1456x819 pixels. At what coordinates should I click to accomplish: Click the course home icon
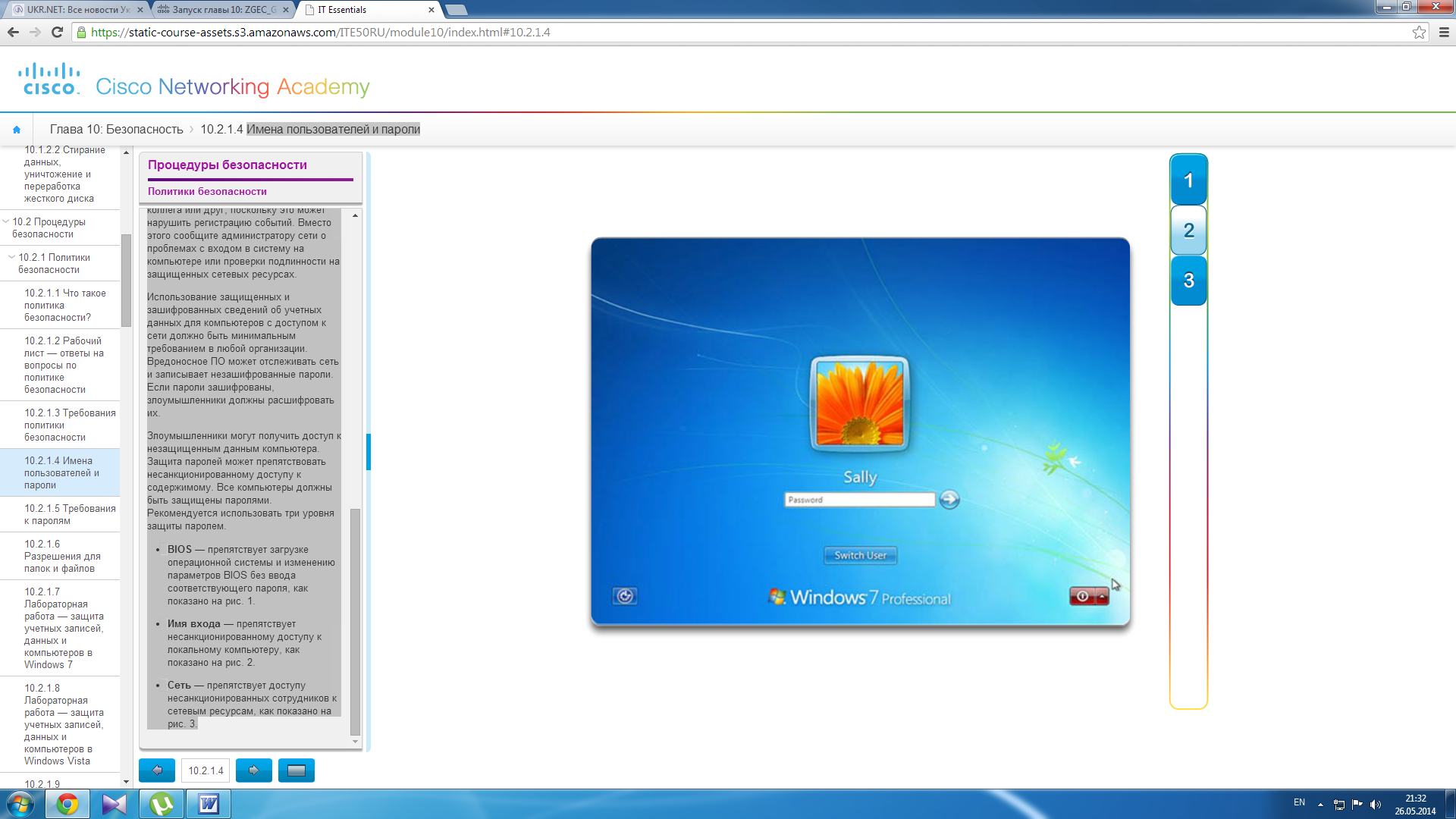(x=17, y=130)
